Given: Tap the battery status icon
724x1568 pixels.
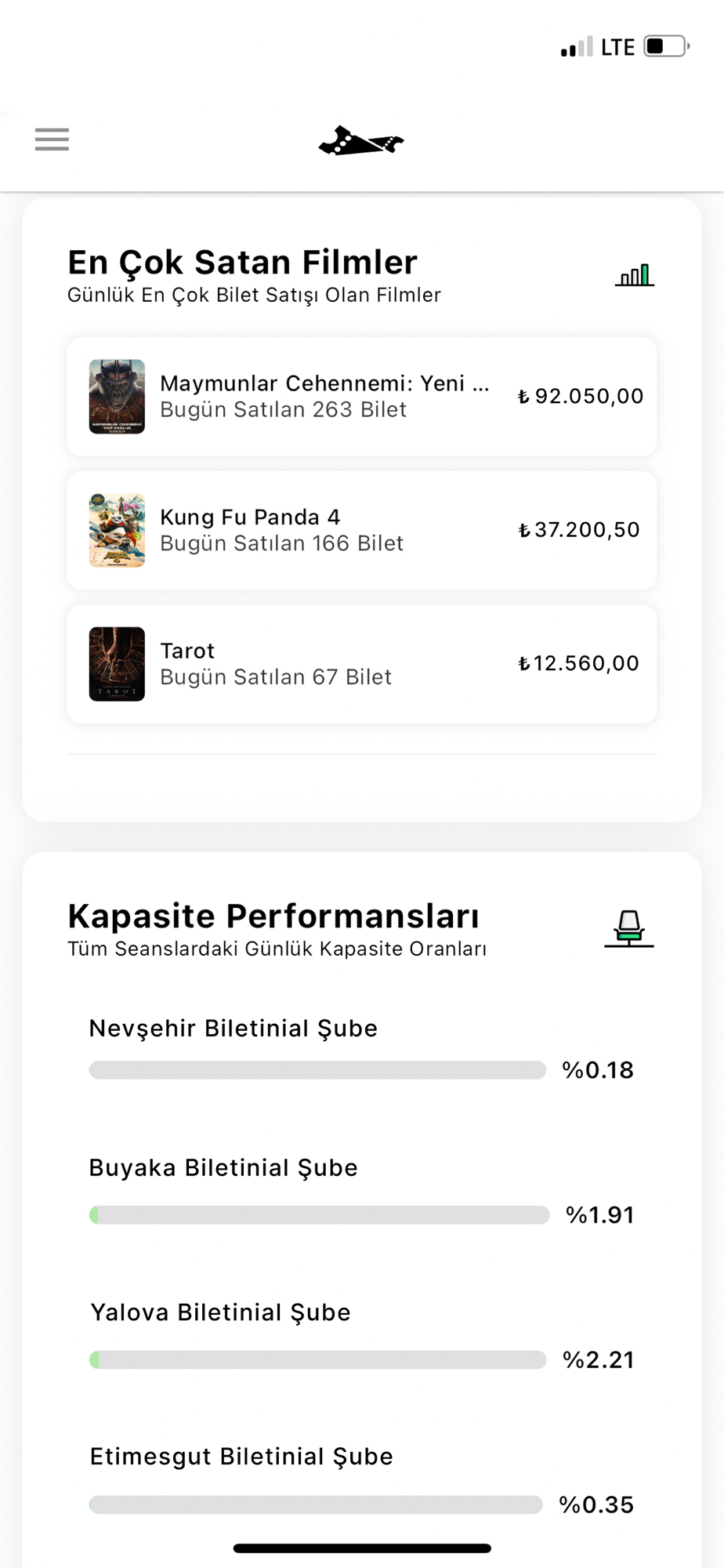Looking at the screenshot, I should click(x=666, y=47).
